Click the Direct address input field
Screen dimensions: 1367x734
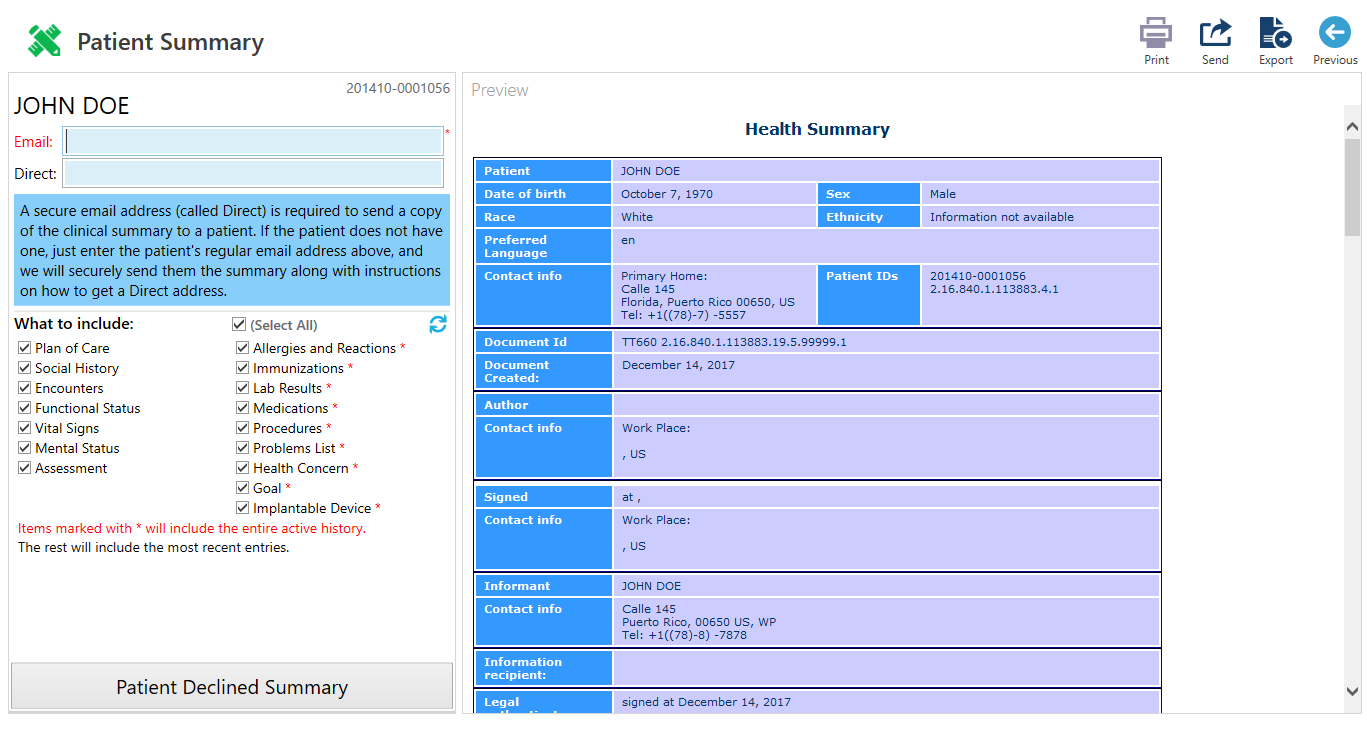(x=253, y=173)
